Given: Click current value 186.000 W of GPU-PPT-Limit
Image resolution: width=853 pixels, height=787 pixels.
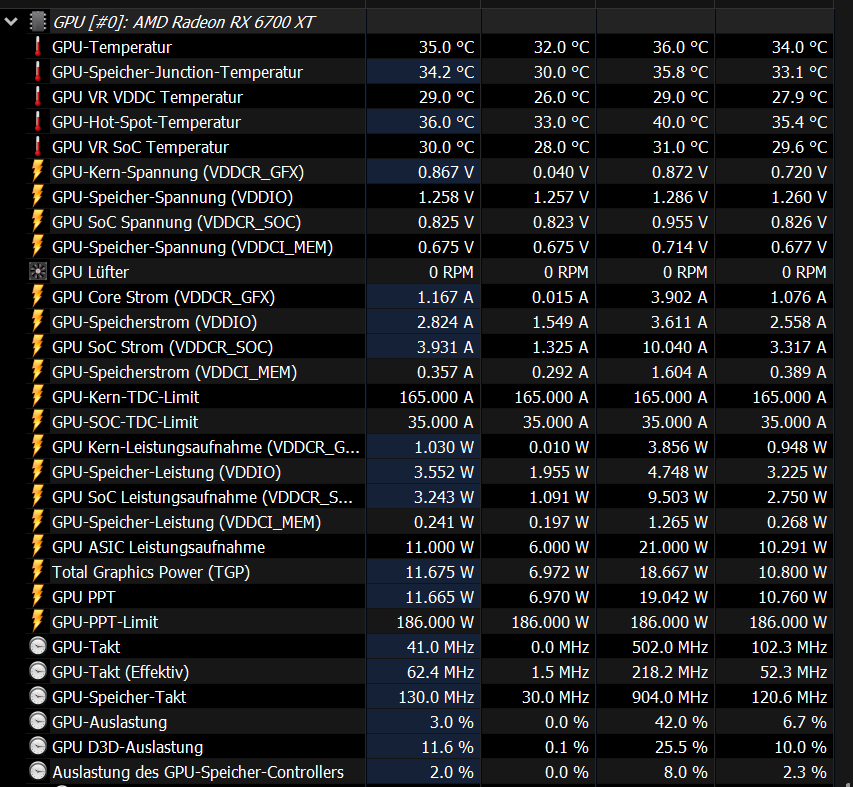Looking at the screenshot, I should 435,623.
